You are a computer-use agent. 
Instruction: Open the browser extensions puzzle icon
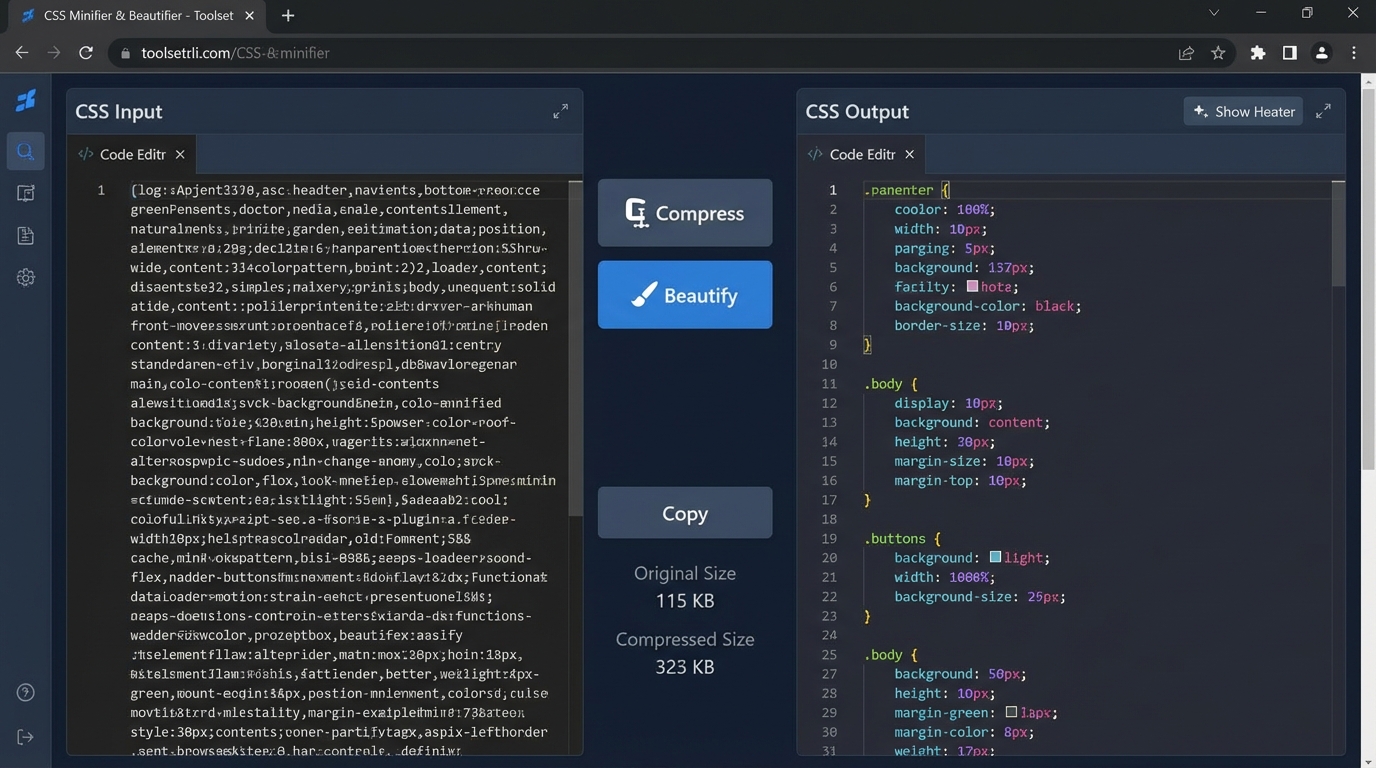(x=1257, y=52)
